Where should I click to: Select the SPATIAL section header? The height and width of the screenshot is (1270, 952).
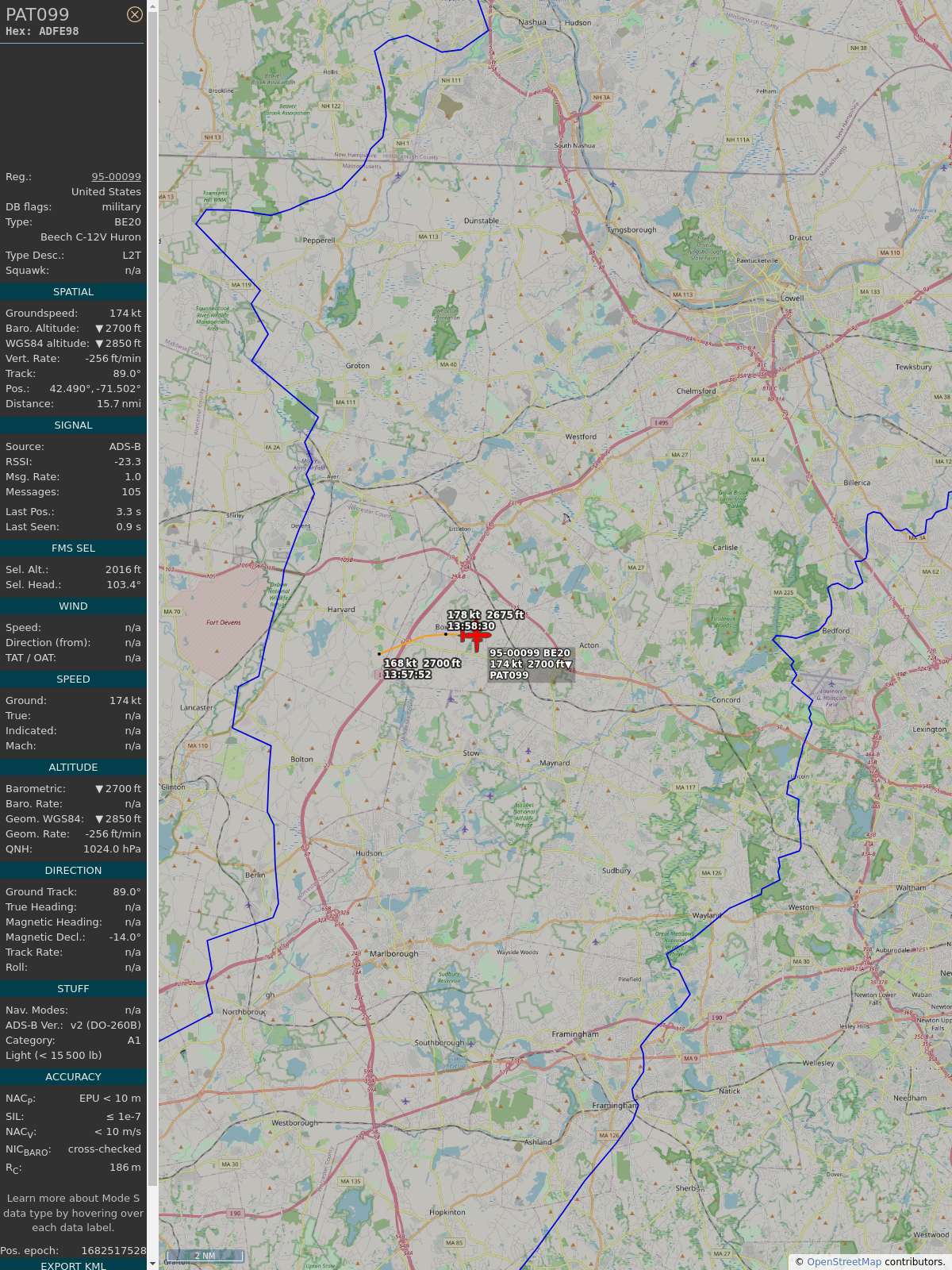[73, 292]
